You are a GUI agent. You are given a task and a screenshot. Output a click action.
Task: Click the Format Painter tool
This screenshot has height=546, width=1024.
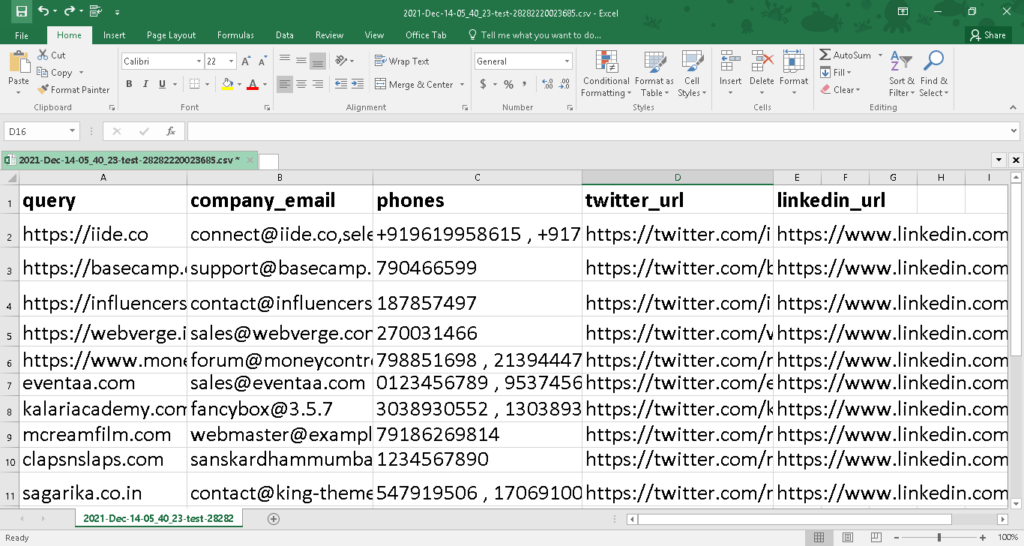pos(73,90)
